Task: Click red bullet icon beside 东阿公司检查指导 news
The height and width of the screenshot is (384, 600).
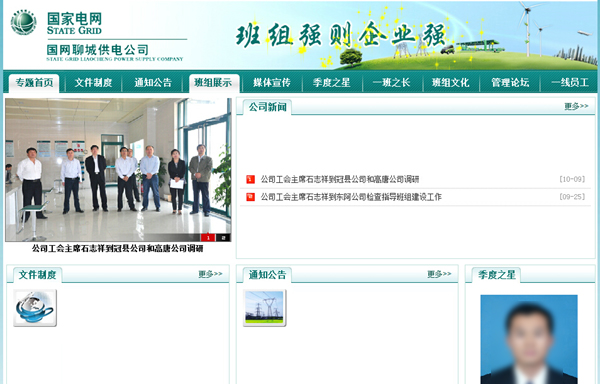Action: [251, 197]
